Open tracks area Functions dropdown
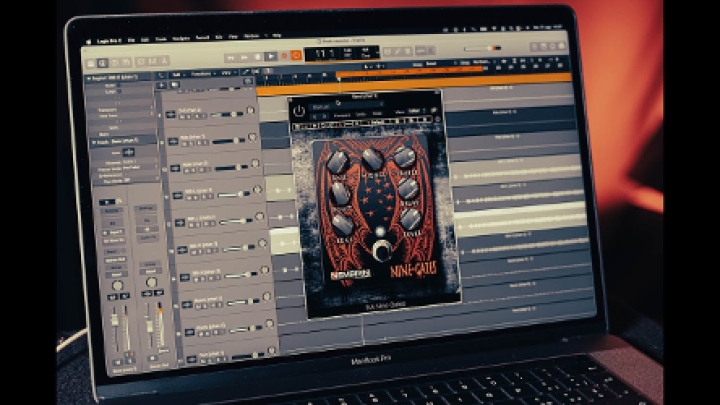The height and width of the screenshot is (405, 720). tap(202, 74)
